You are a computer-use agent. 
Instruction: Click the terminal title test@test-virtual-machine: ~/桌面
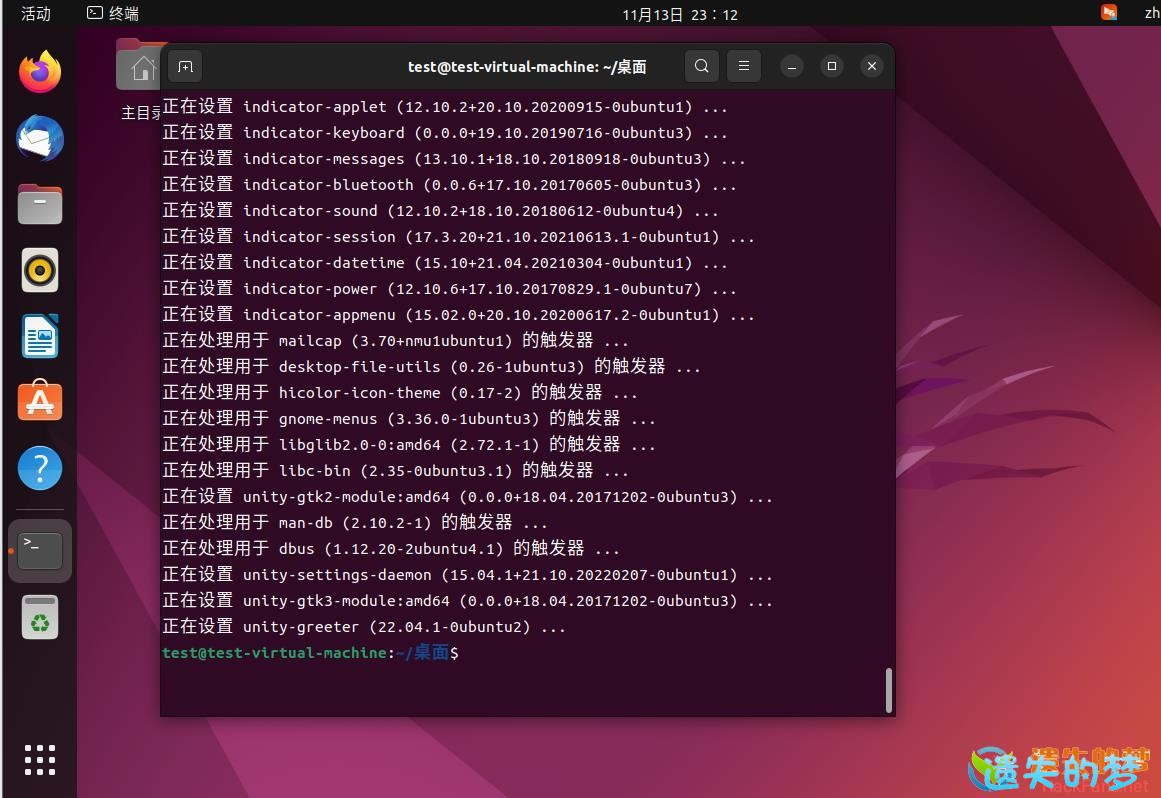[x=526, y=67]
